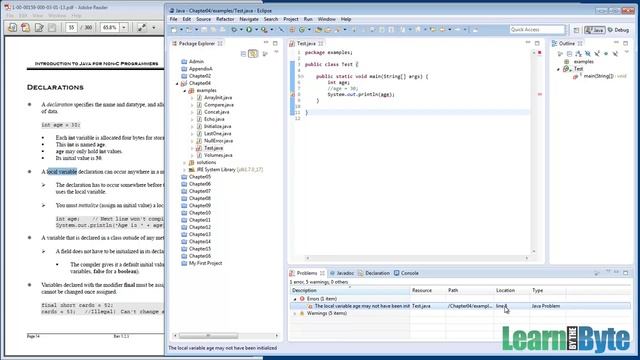Minimize the Package Explorer panel
Viewport: 640px width, 360px height.
coord(266,43)
